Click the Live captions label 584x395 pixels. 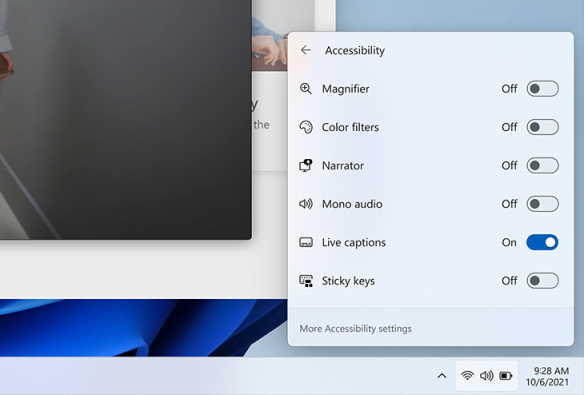(x=354, y=242)
